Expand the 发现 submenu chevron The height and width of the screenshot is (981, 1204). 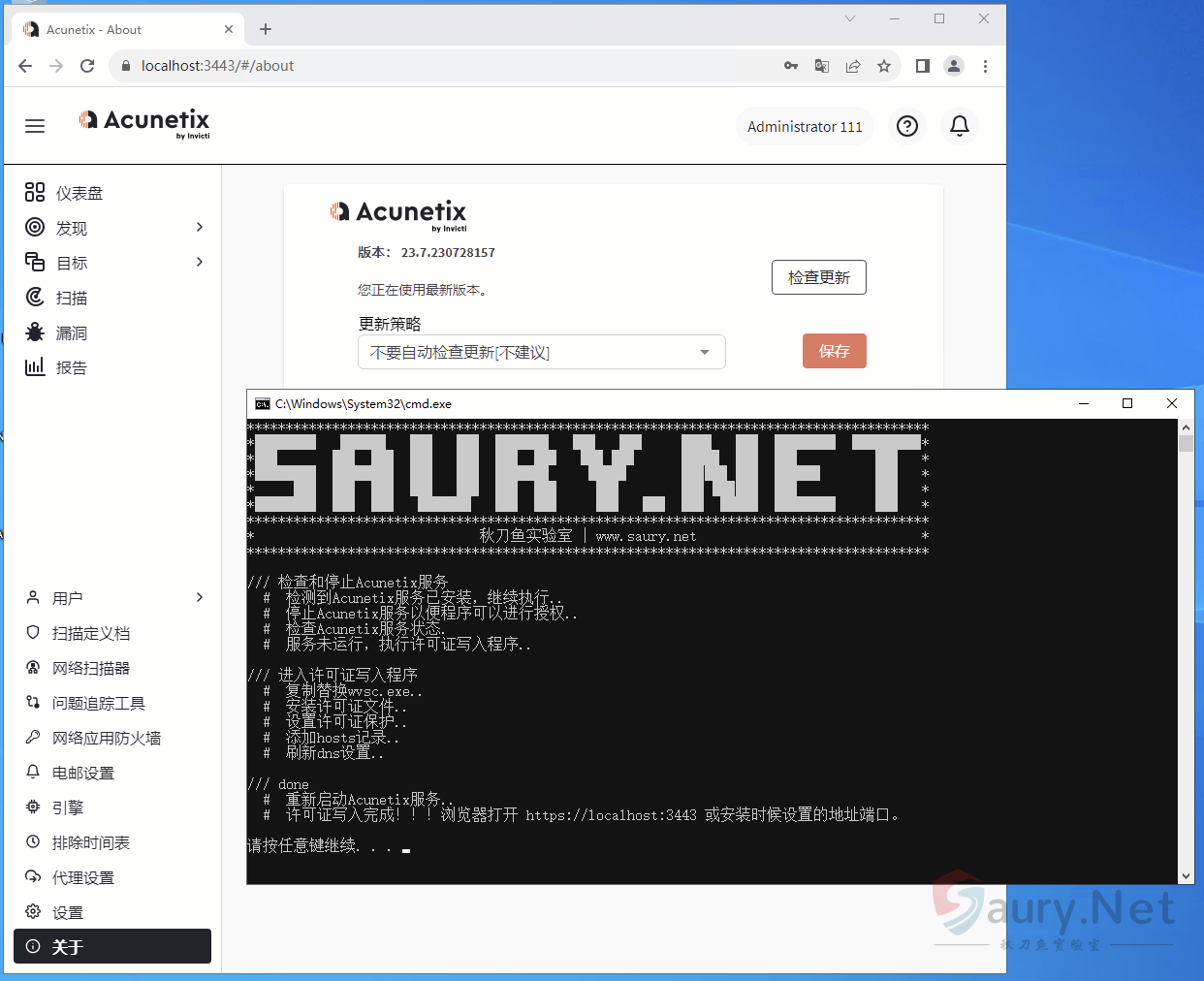point(200,227)
